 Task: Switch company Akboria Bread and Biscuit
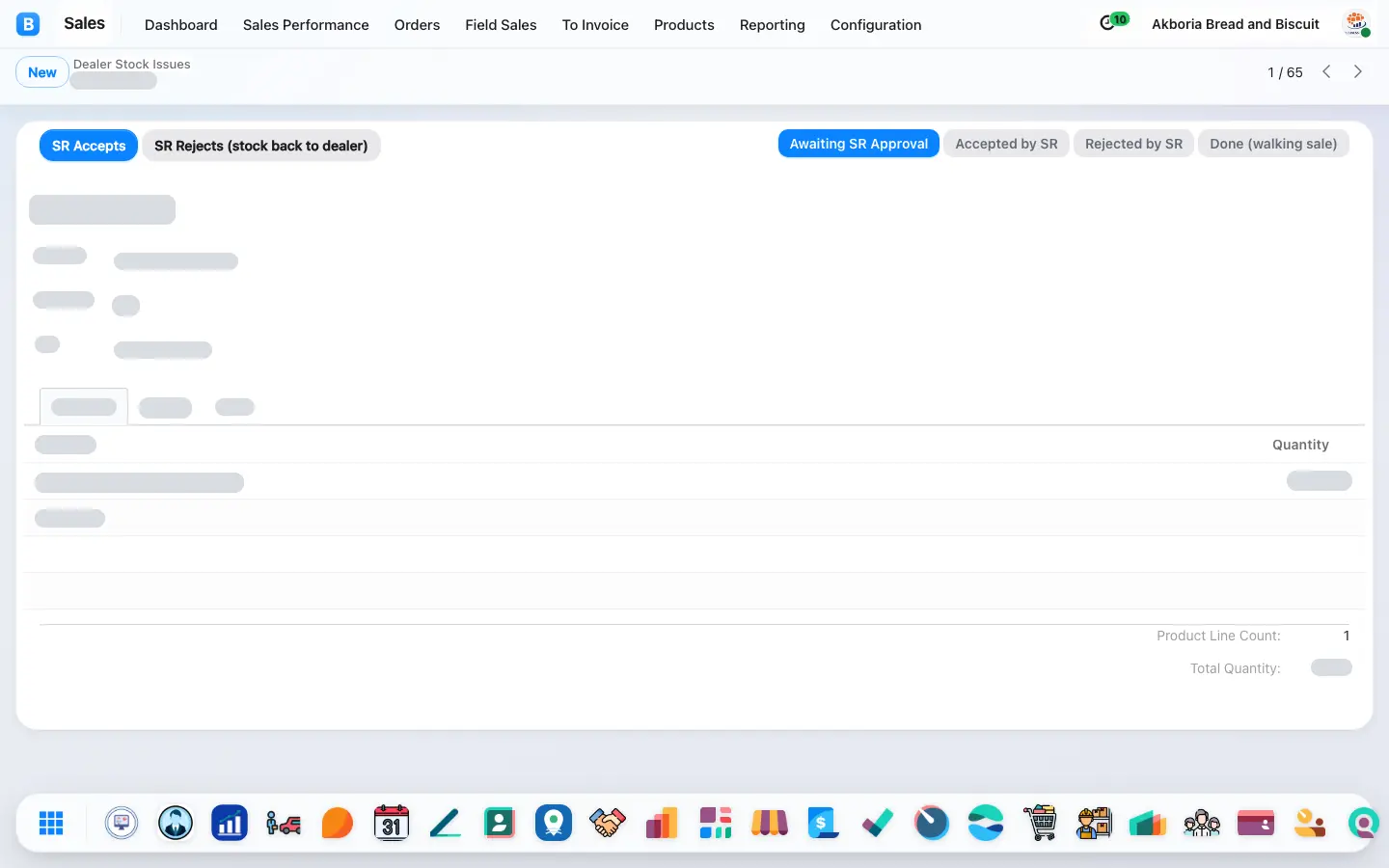(1235, 24)
